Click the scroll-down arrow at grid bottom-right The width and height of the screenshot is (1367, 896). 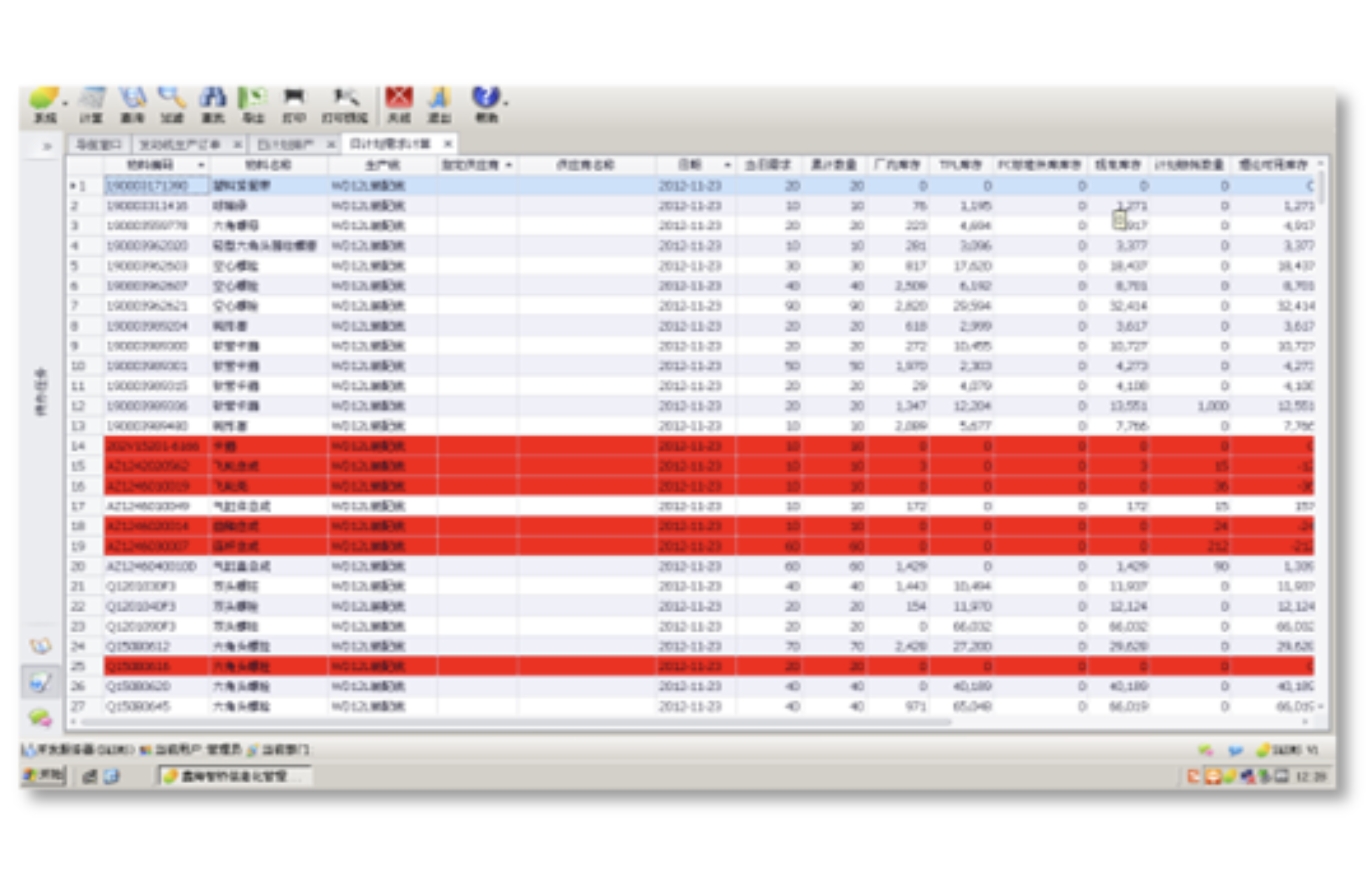pos(1322,707)
